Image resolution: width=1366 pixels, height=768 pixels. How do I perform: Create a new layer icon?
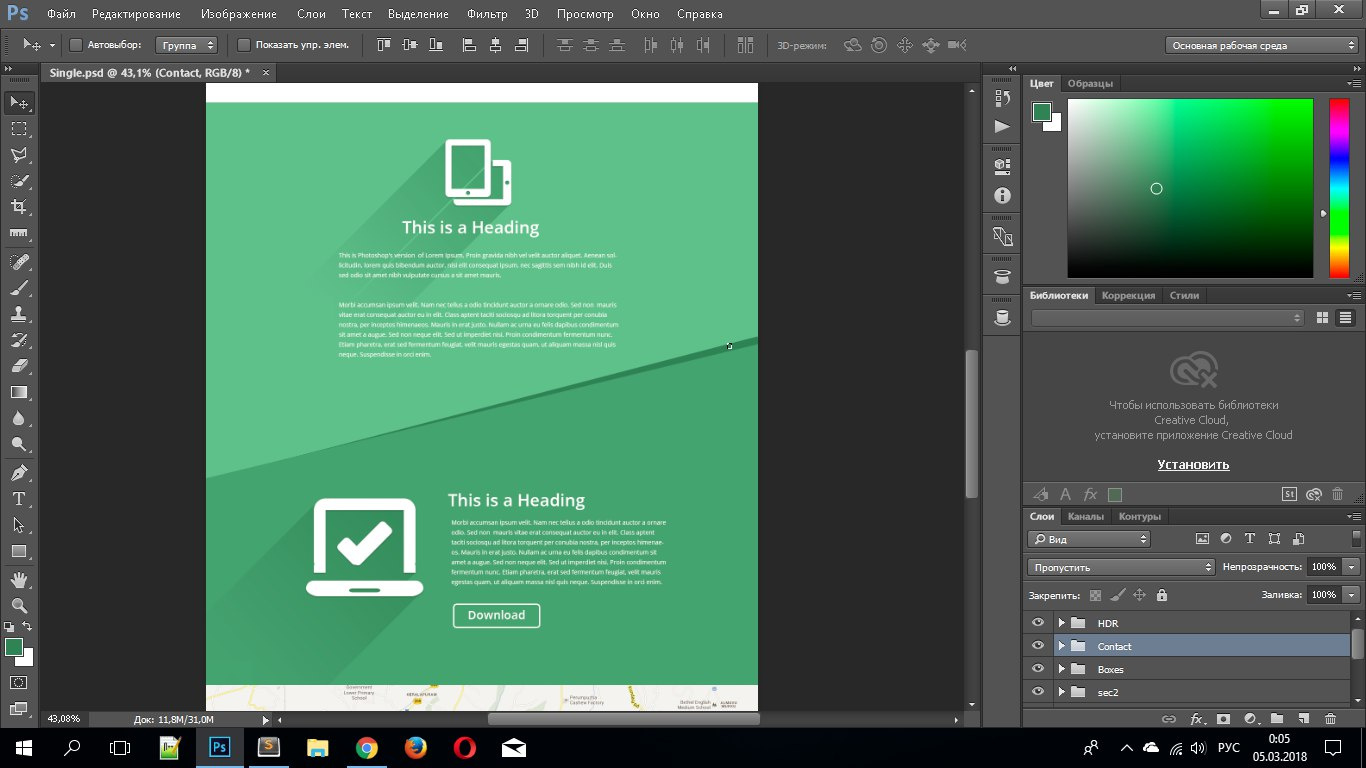[1303, 719]
